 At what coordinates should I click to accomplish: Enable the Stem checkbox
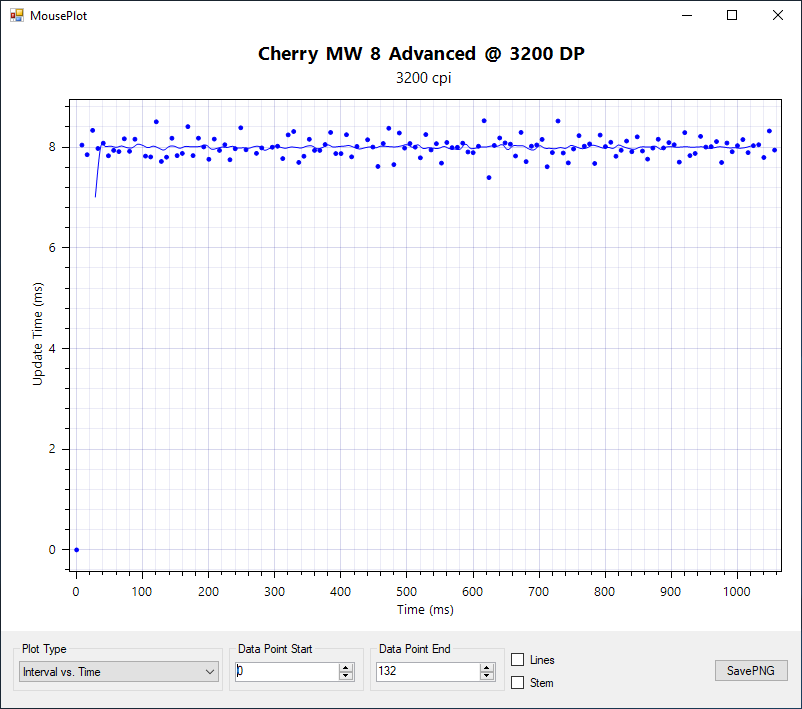(518, 682)
